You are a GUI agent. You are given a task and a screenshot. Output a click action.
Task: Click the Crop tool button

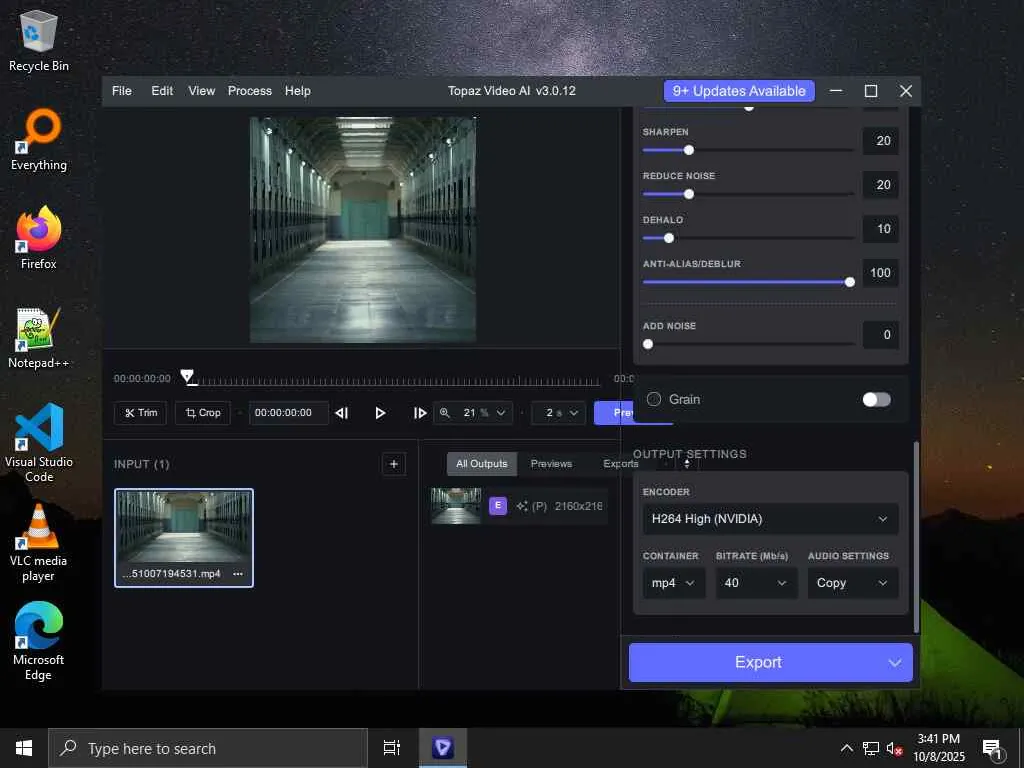[202, 413]
